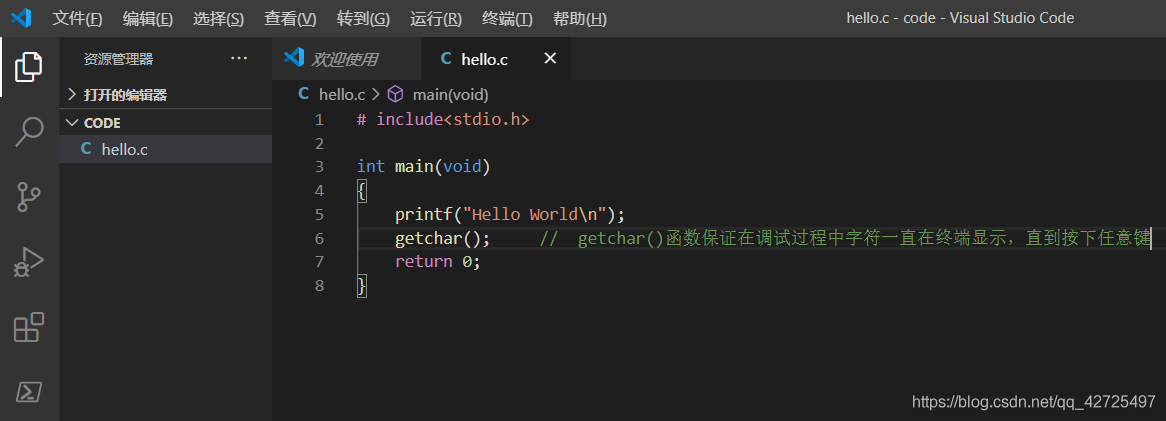Screen dimensions: 1166x421
Task: Click the VS Code logo icon
Action: pos(21,18)
